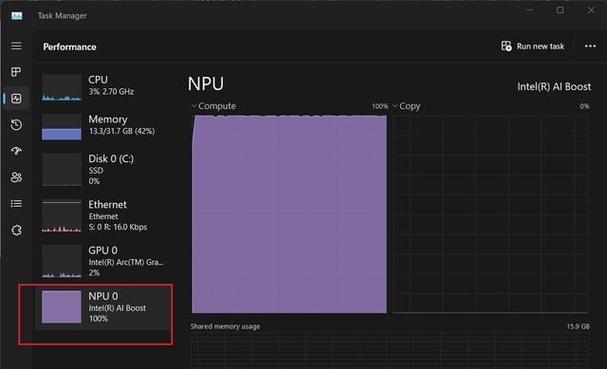Expand the Copy graph dropdown
Screen dimensions: 607x369
pos(395,106)
